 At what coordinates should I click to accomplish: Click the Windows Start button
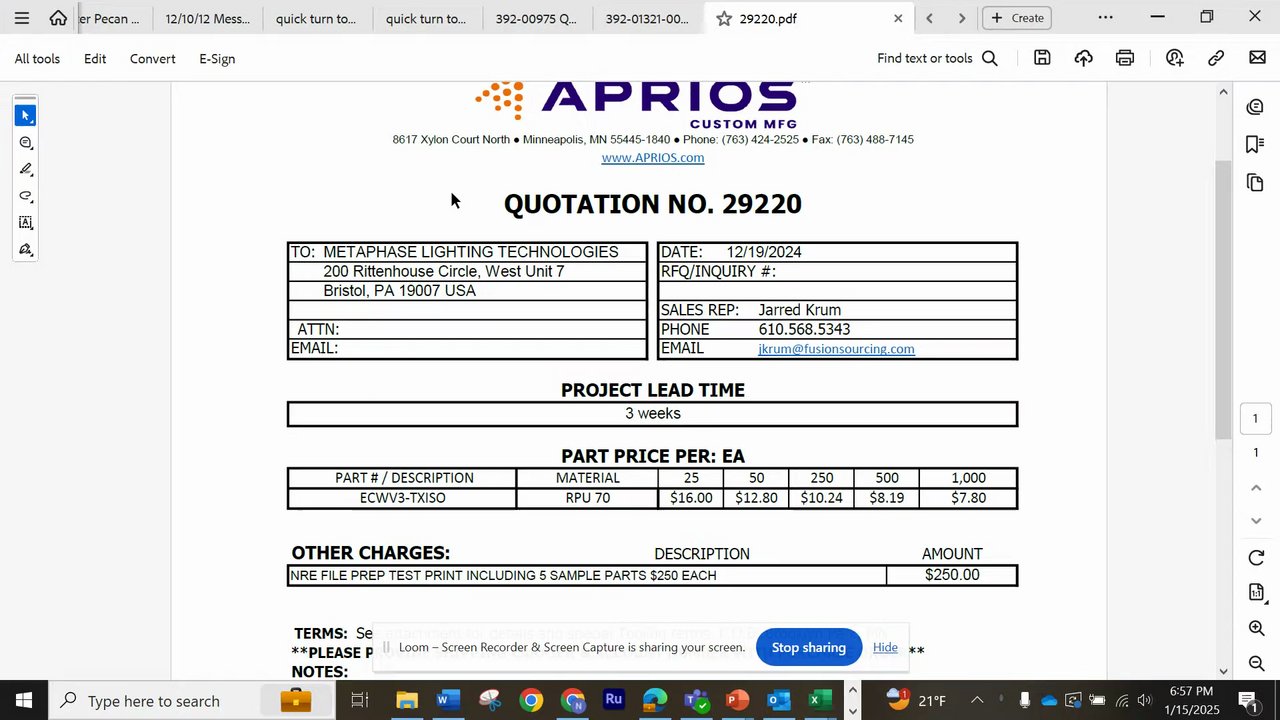point(24,700)
